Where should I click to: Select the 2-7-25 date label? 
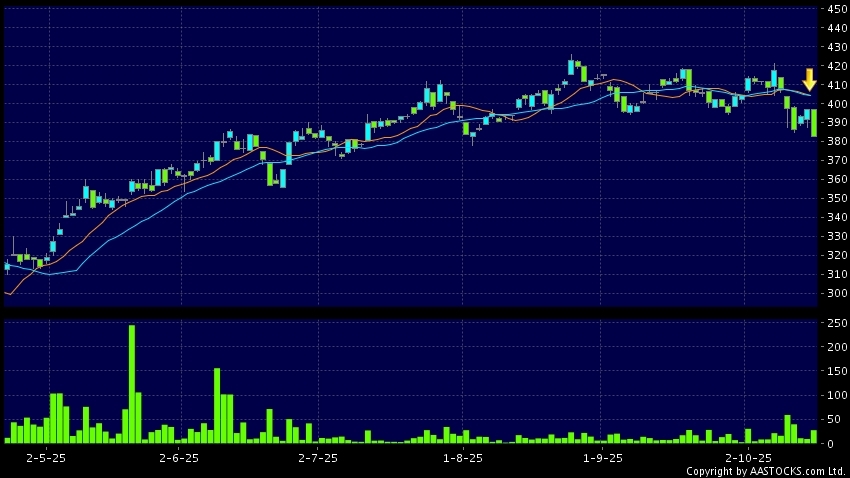pyautogui.click(x=318, y=457)
